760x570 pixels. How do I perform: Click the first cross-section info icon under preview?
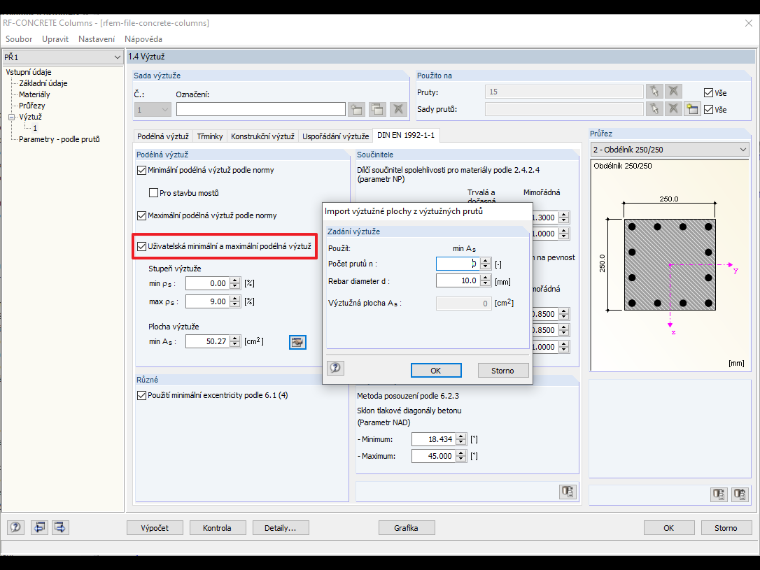coord(719,494)
